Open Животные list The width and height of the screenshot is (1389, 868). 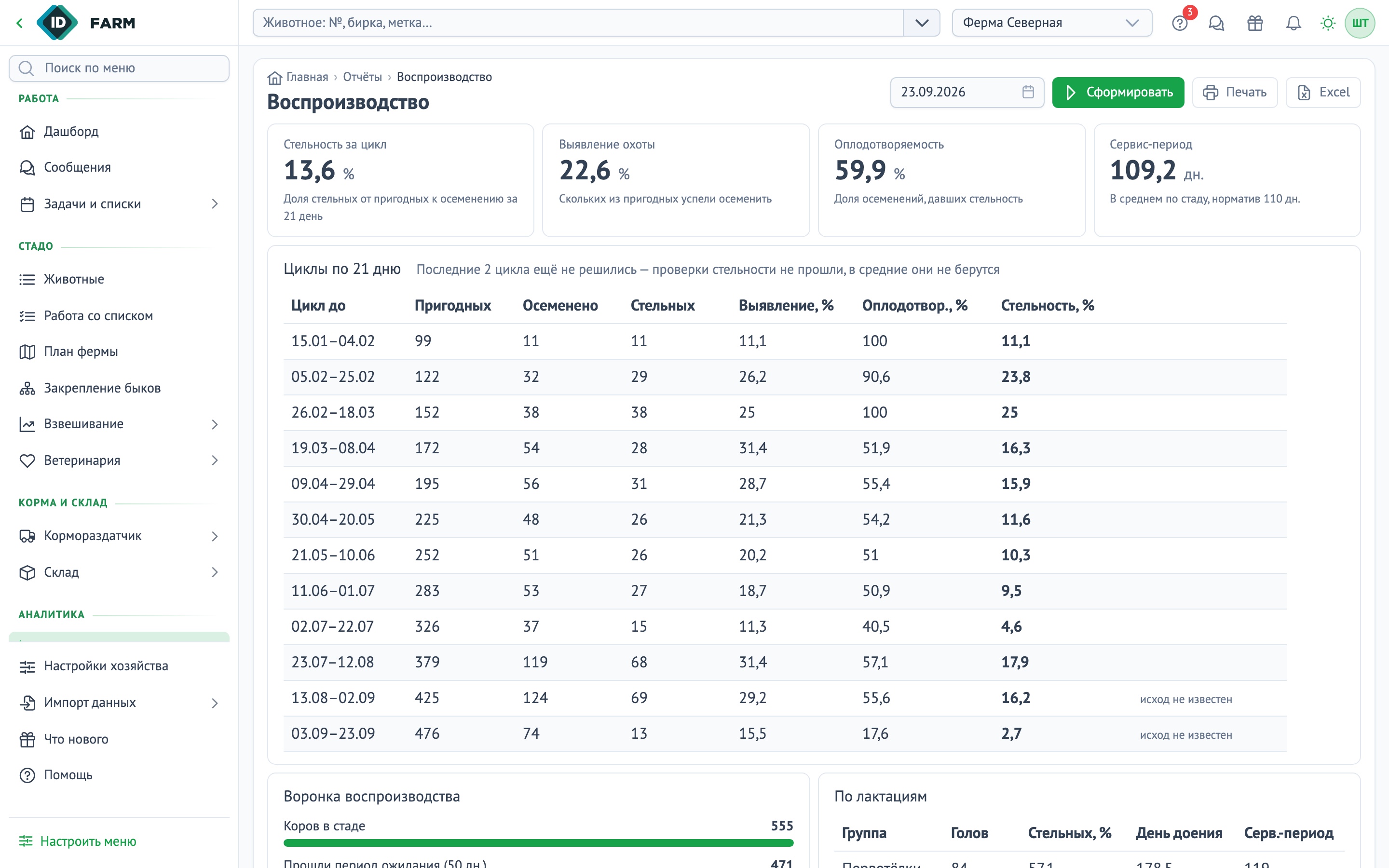click(119, 279)
